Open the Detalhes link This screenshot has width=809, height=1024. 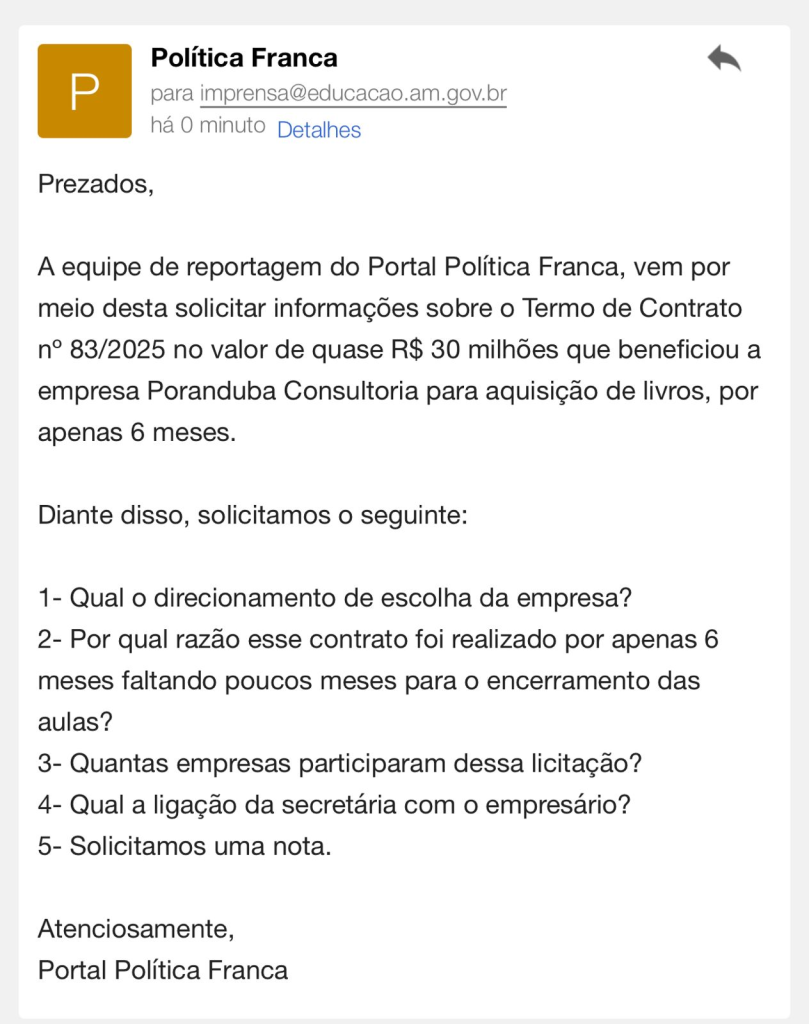point(318,130)
